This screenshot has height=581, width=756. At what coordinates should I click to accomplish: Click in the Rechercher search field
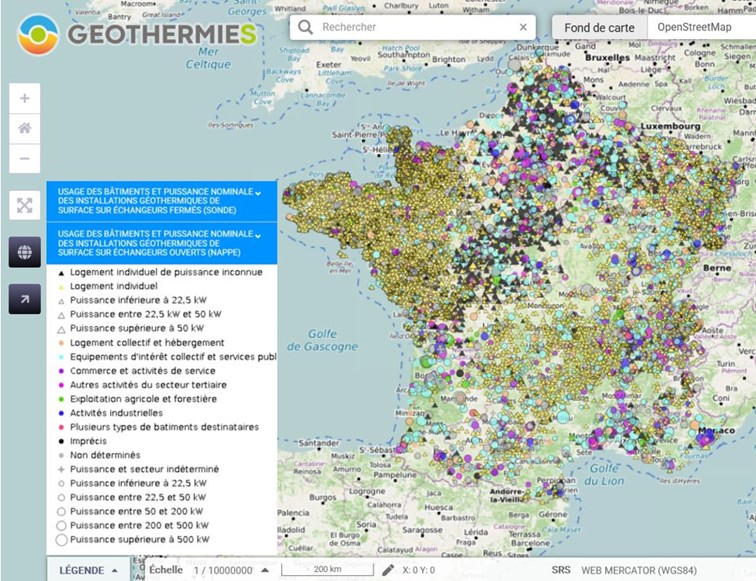(x=415, y=27)
